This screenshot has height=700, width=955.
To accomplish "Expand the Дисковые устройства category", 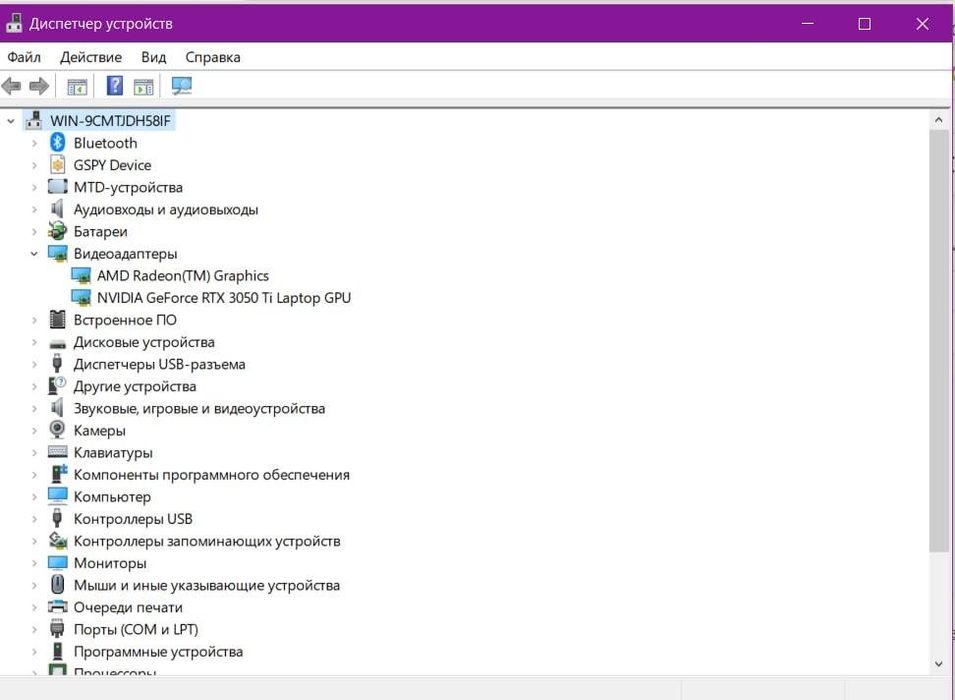I will [x=34, y=342].
